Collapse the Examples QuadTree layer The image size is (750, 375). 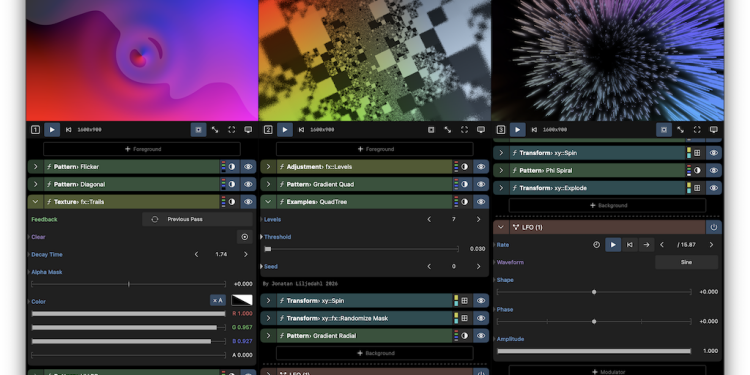pyautogui.click(x=268, y=202)
